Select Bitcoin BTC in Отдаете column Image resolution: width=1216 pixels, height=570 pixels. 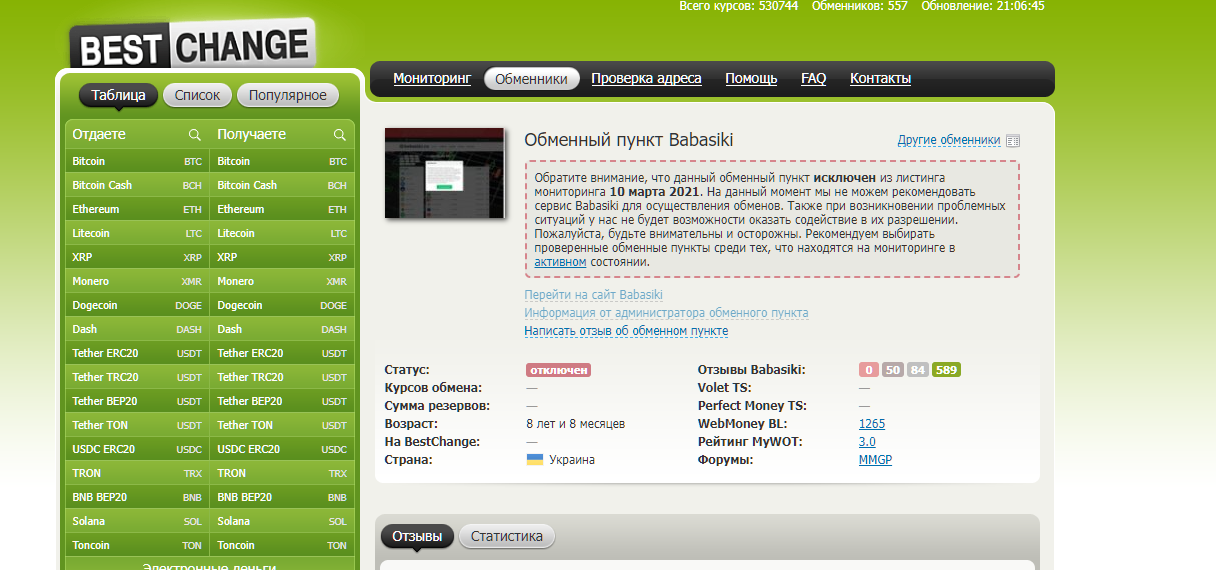tap(137, 161)
